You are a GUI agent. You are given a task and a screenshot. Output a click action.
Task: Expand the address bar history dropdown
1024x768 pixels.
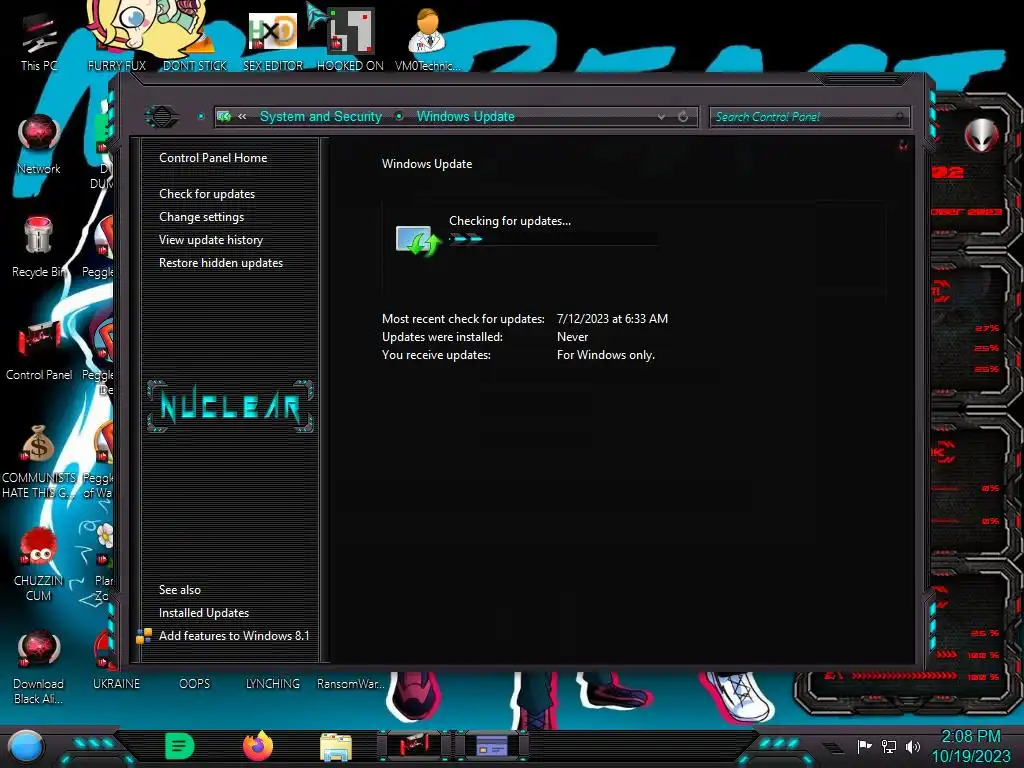click(661, 117)
